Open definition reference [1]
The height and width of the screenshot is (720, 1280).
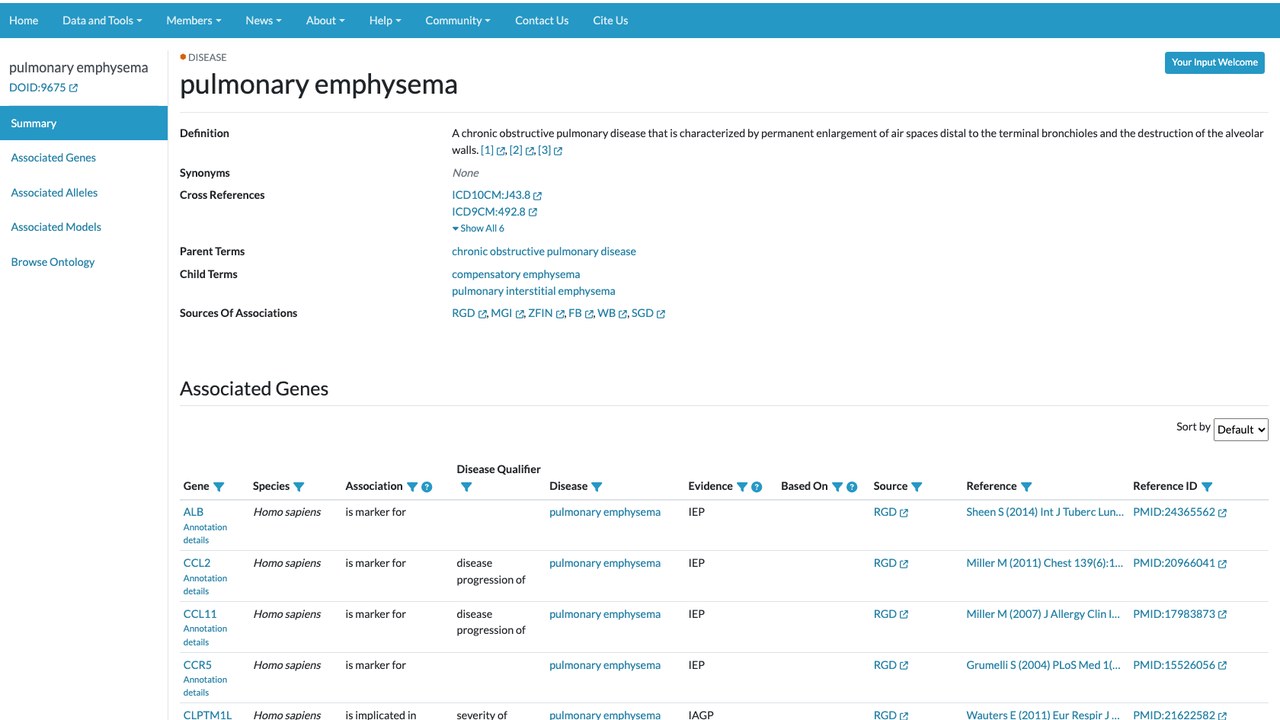coord(493,150)
